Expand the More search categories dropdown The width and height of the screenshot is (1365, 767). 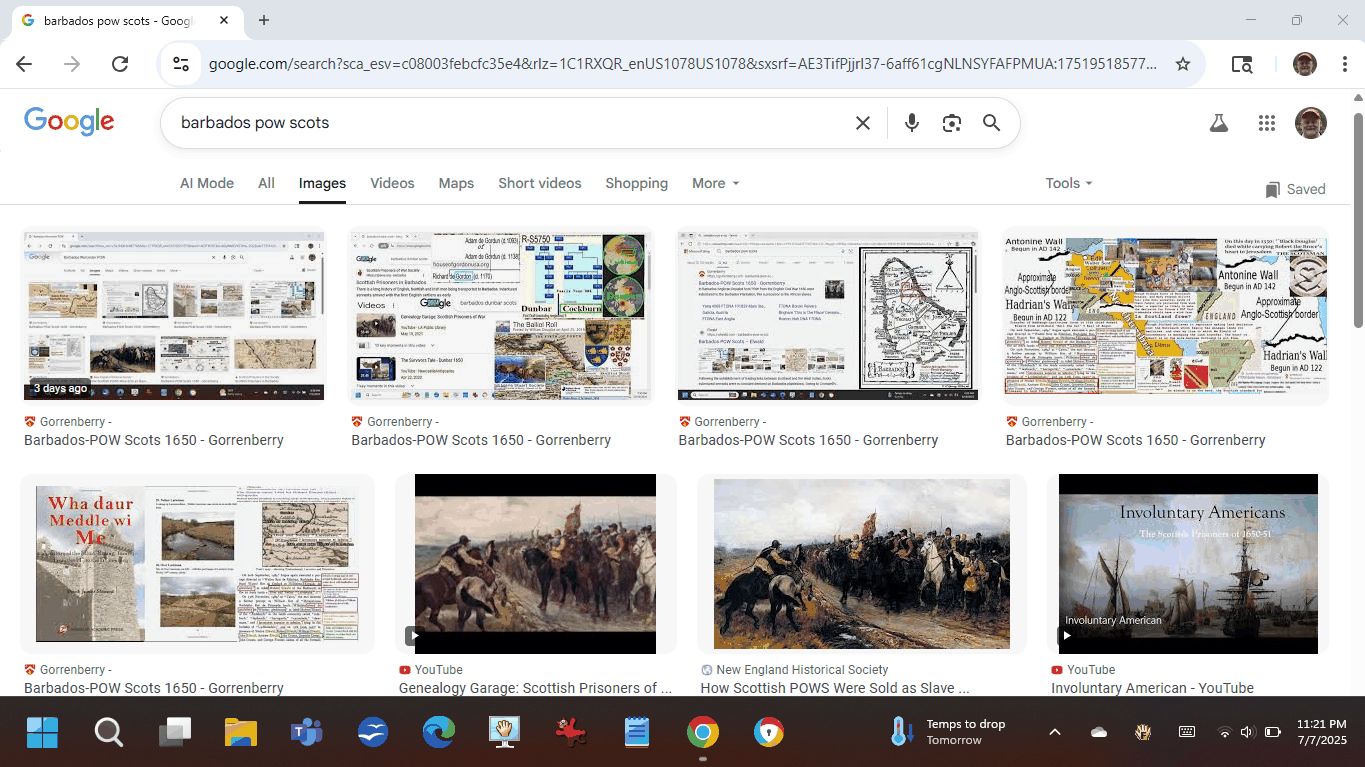coord(715,183)
